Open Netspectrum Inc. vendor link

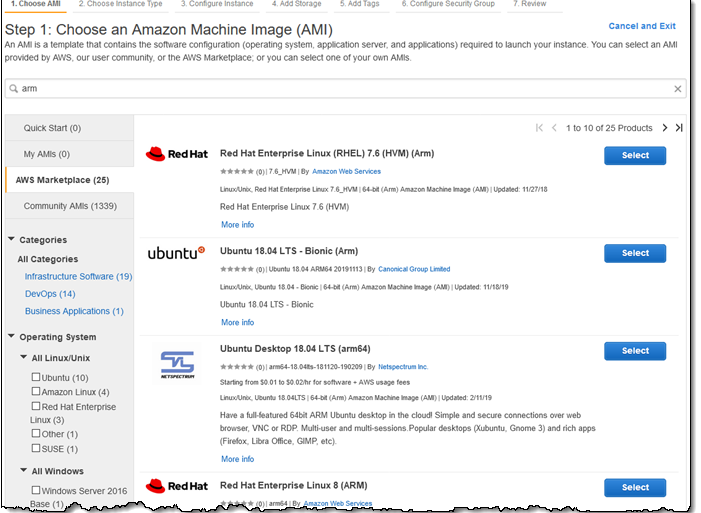403,367
